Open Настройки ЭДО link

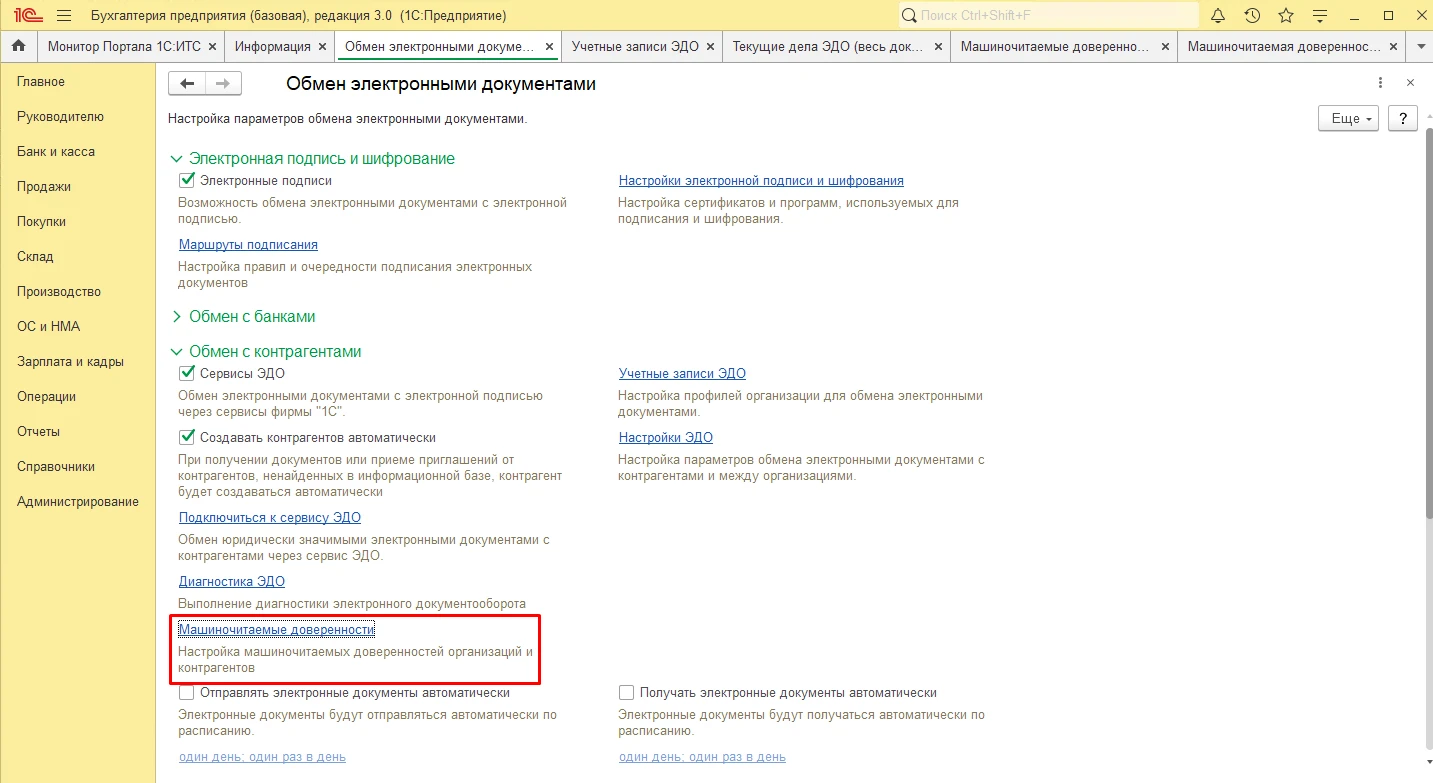click(x=666, y=438)
